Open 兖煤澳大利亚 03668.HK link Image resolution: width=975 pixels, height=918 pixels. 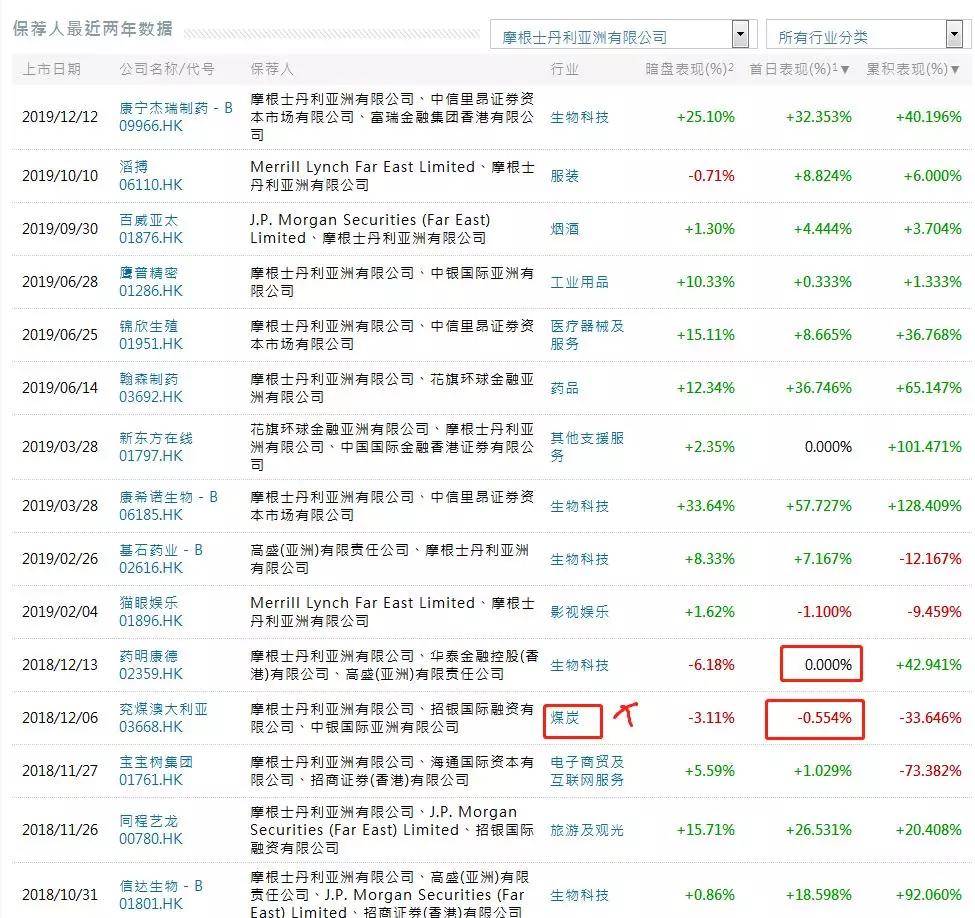(x=163, y=718)
